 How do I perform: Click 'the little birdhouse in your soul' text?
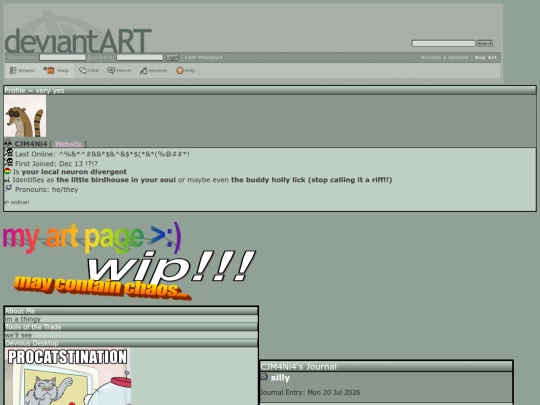tap(116, 180)
